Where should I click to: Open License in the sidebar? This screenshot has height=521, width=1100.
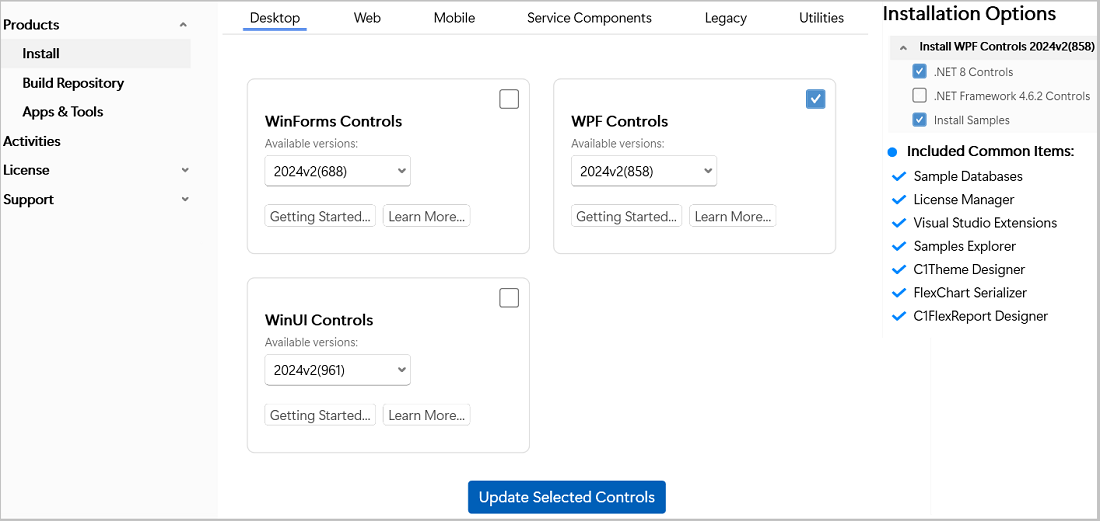(x=26, y=170)
